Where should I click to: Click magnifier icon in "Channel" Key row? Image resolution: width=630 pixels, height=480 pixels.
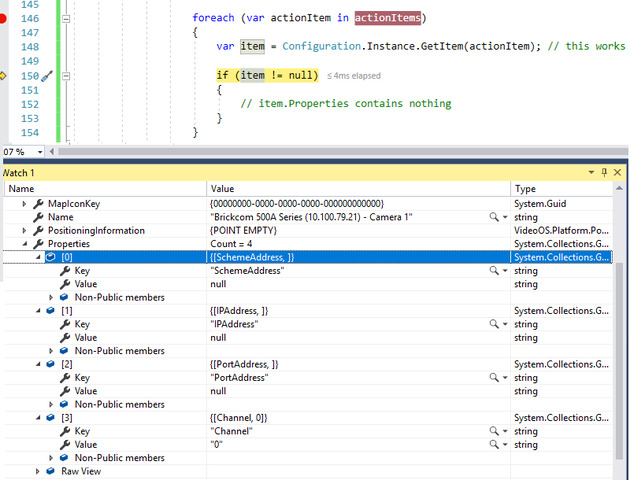coord(494,431)
